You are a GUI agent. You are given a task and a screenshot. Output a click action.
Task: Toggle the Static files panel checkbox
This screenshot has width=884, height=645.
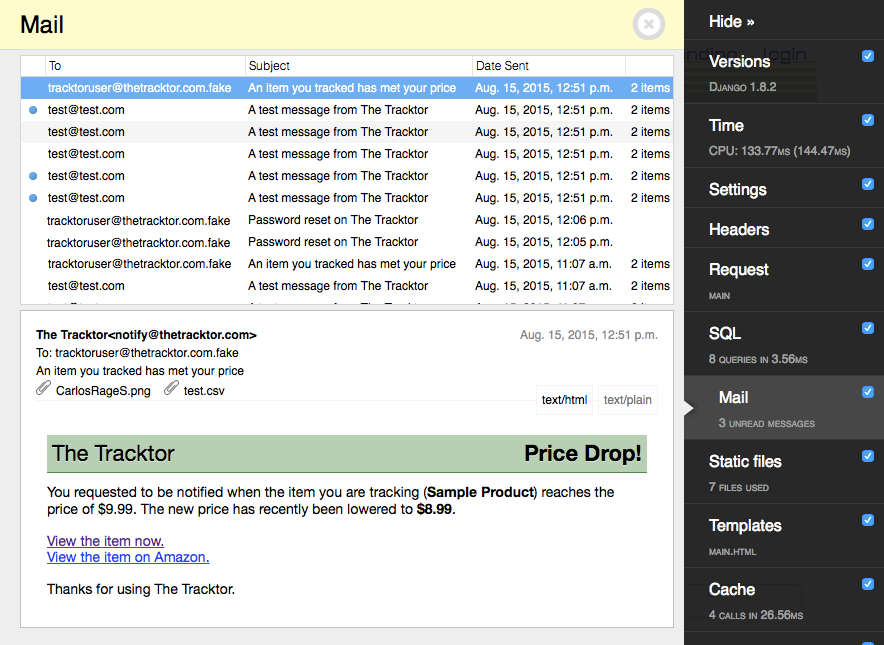(x=868, y=456)
